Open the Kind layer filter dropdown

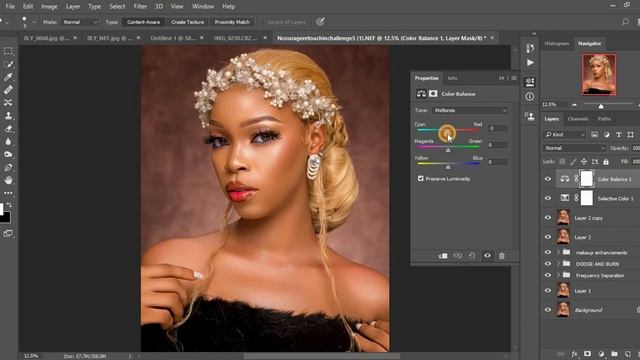click(x=565, y=134)
